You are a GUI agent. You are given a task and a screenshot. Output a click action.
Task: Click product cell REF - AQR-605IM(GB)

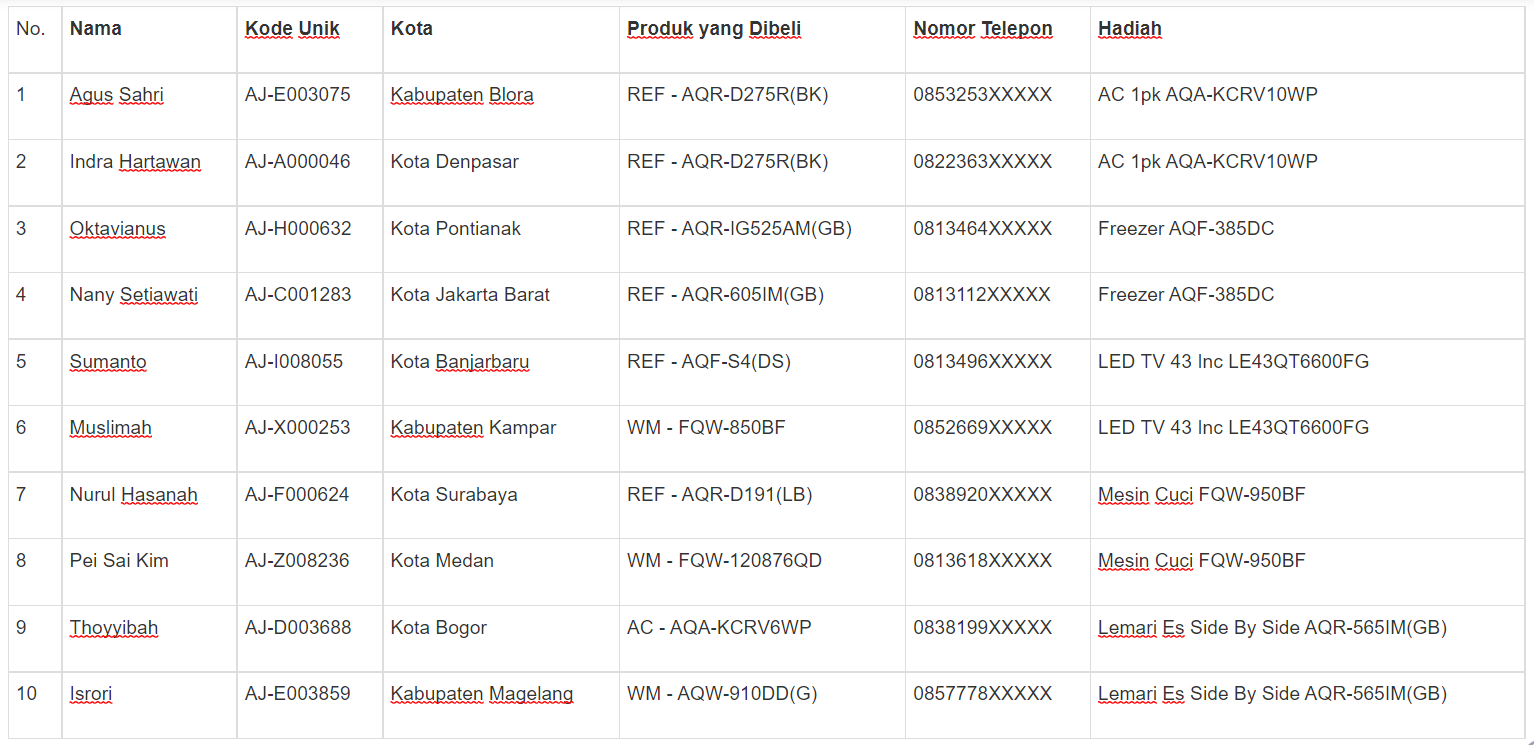[726, 295]
